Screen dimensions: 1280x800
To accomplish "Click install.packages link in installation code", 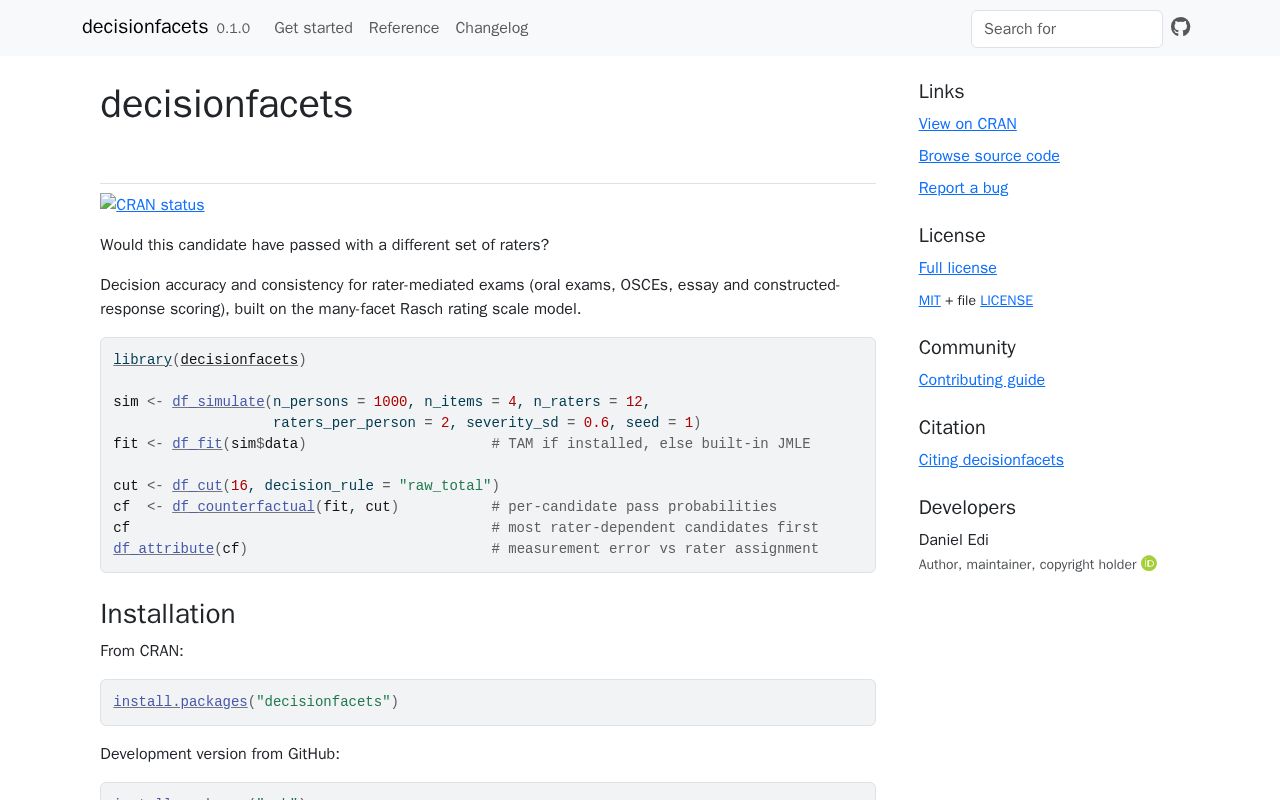I will (x=180, y=702).
